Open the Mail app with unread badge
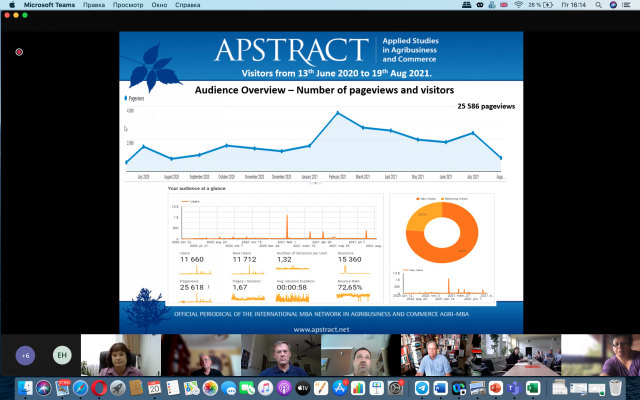This screenshot has width=640, height=400. click(62, 388)
